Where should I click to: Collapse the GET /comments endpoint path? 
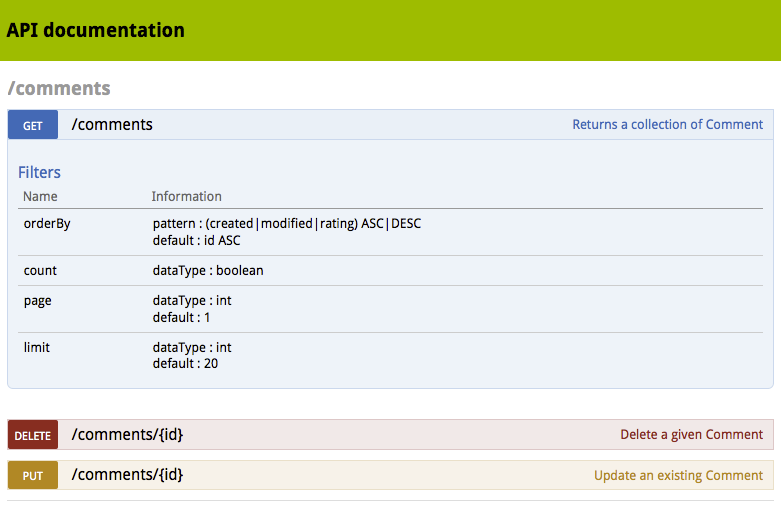pos(112,125)
